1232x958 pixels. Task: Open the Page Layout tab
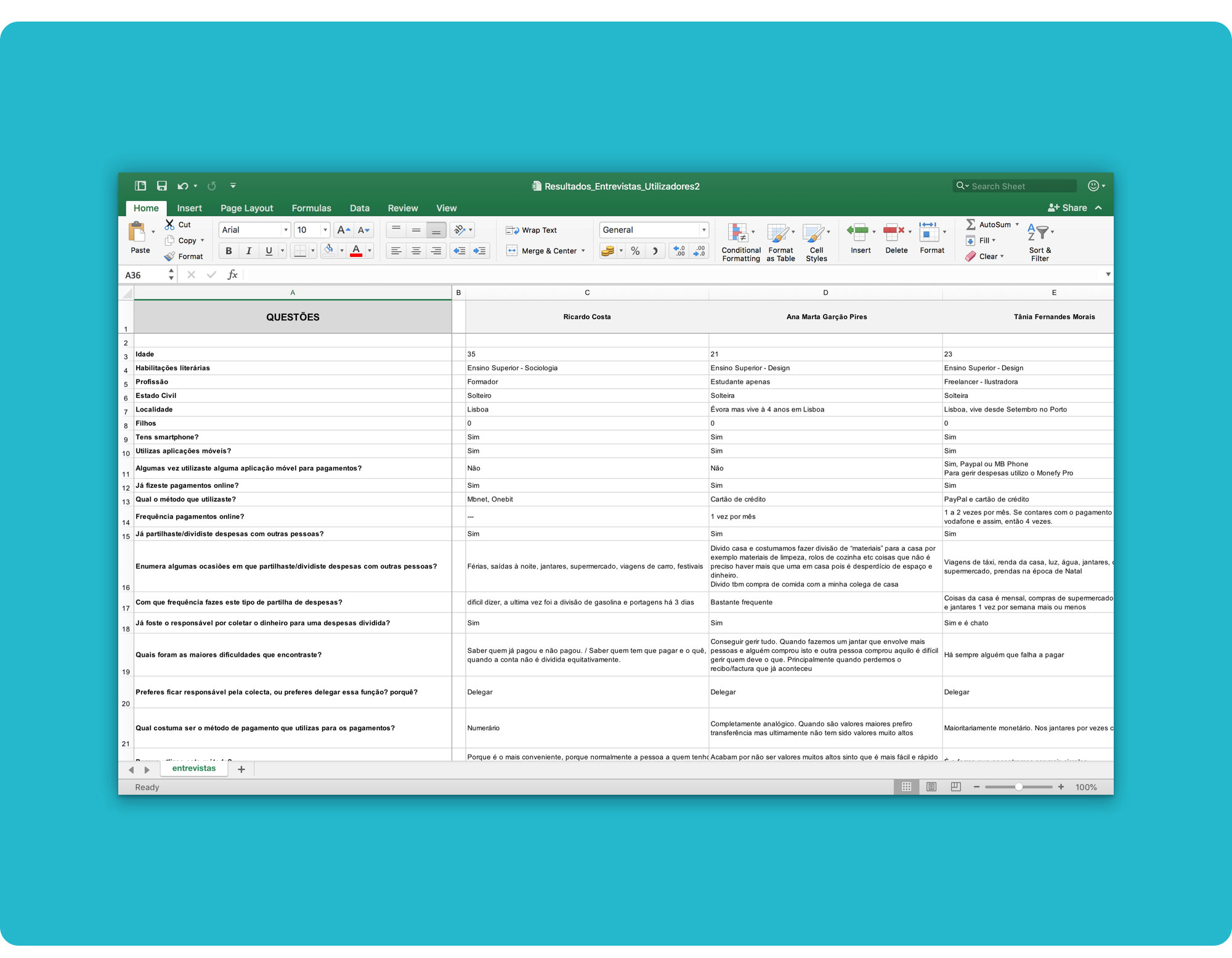(246, 208)
